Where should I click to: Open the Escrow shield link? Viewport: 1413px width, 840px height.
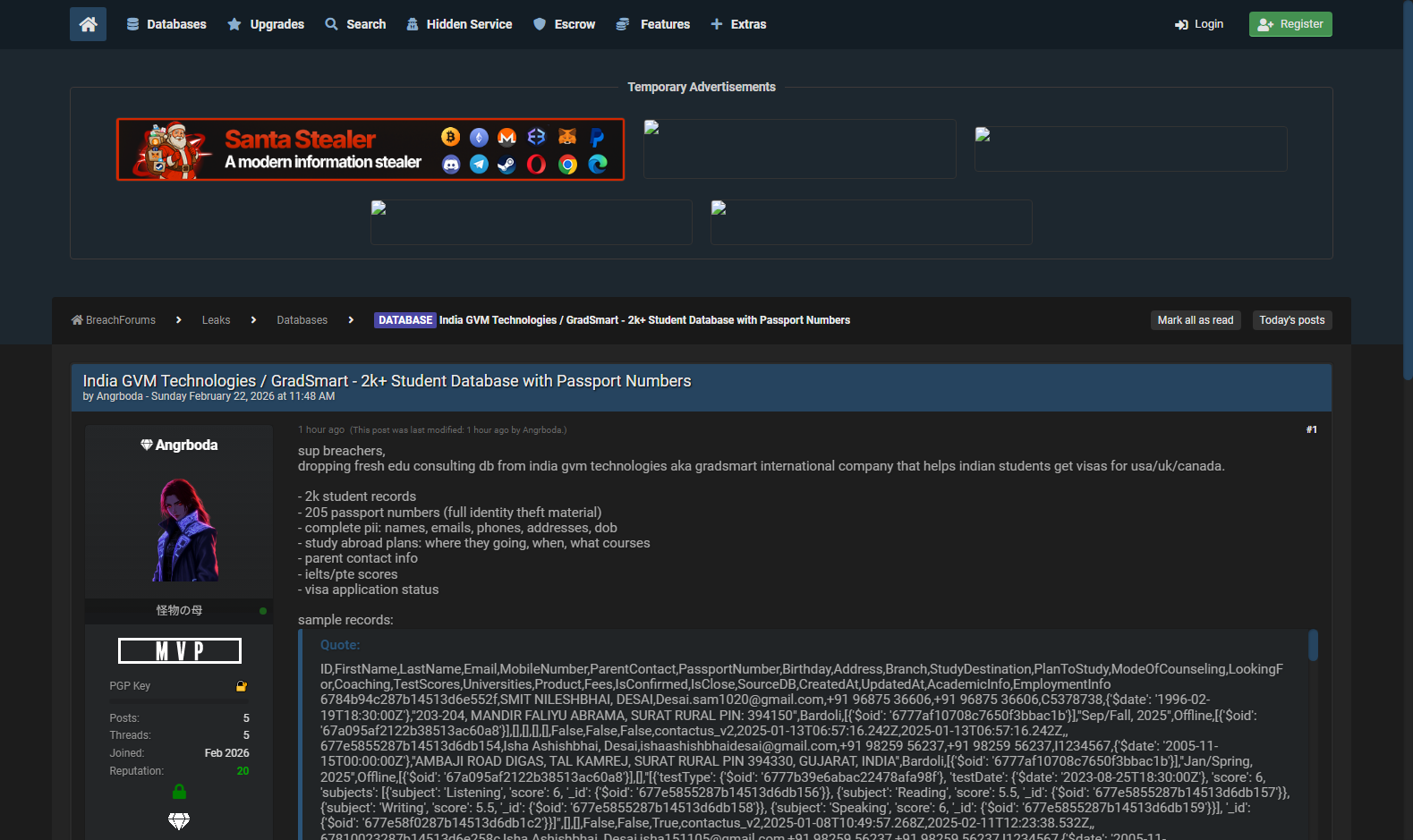[x=564, y=24]
